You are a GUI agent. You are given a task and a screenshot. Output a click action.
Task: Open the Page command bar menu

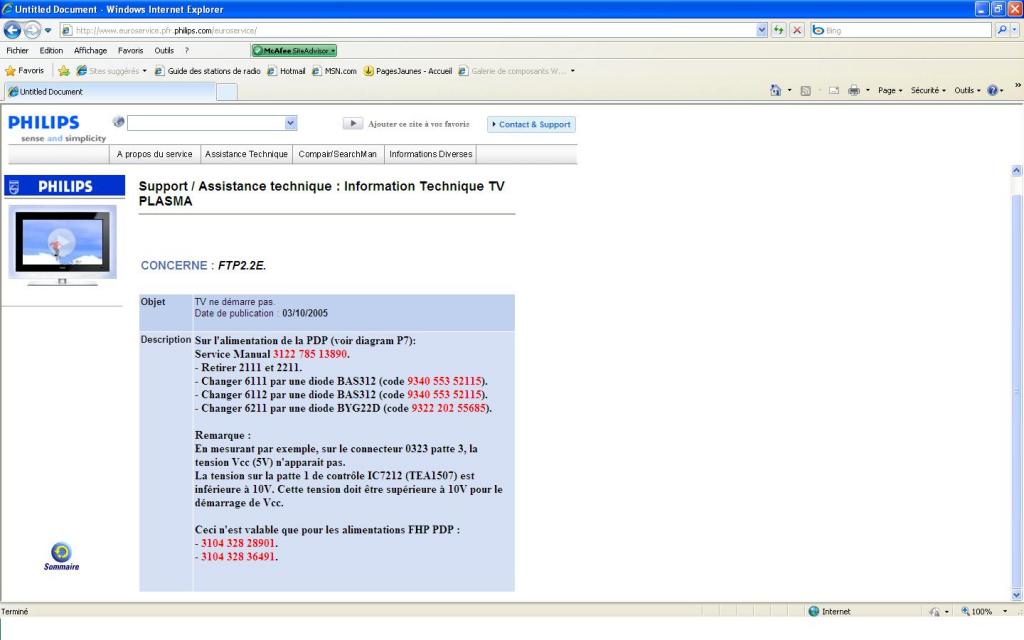pyautogui.click(x=889, y=90)
